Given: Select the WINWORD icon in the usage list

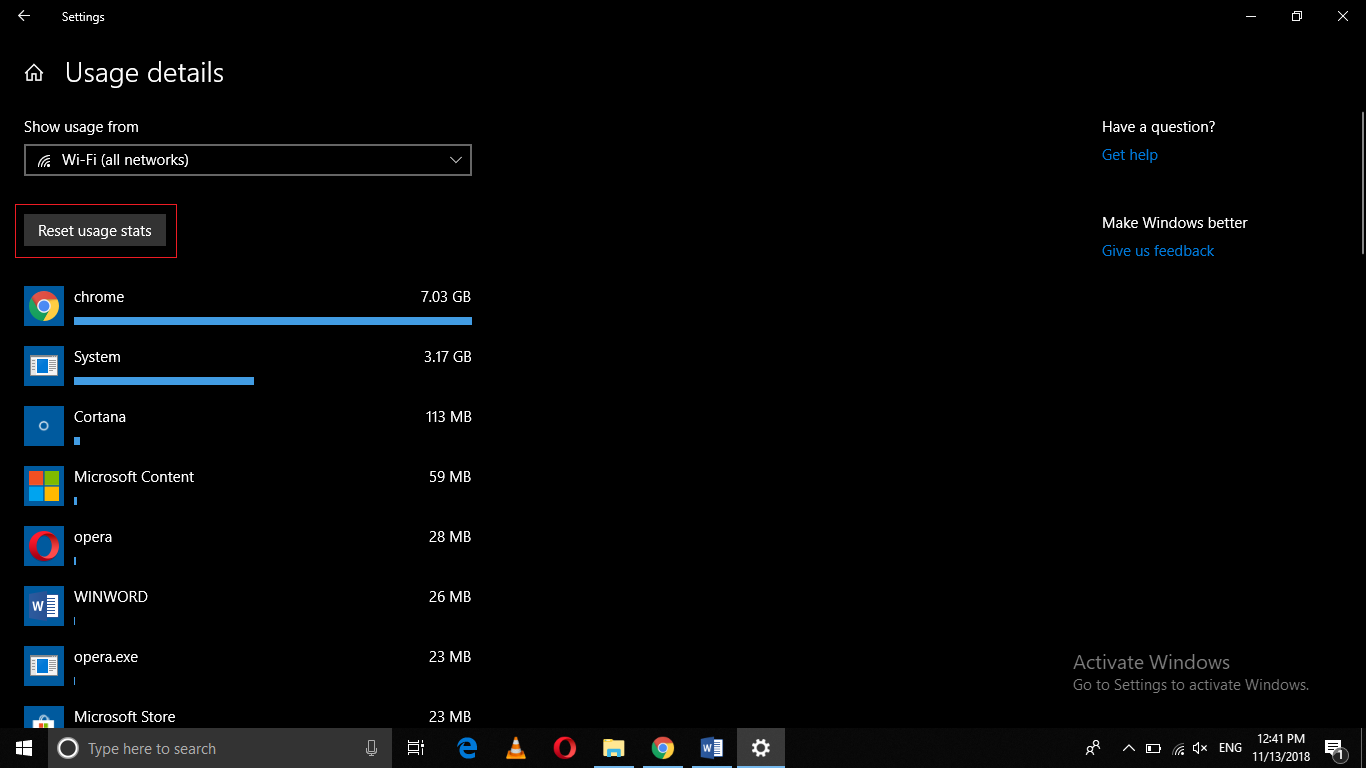Looking at the screenshot, I should pos(44,606).
